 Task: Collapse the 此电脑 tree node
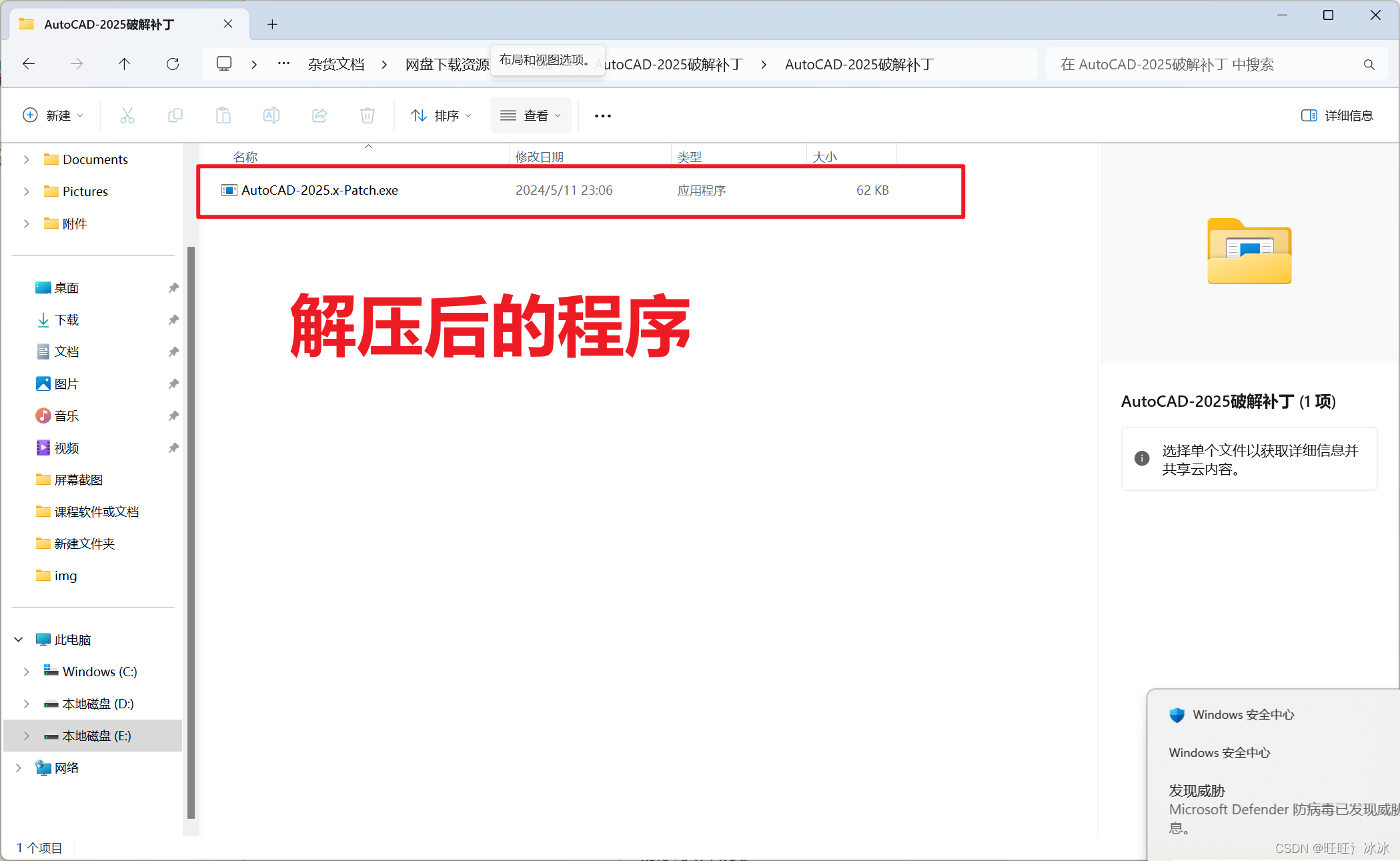[19, 640]
